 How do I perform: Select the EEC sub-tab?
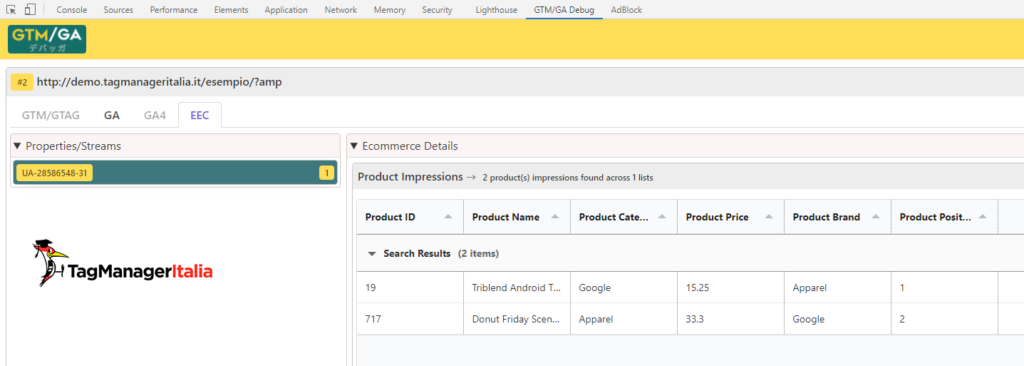pyautogui.click(x=200, y=115)
